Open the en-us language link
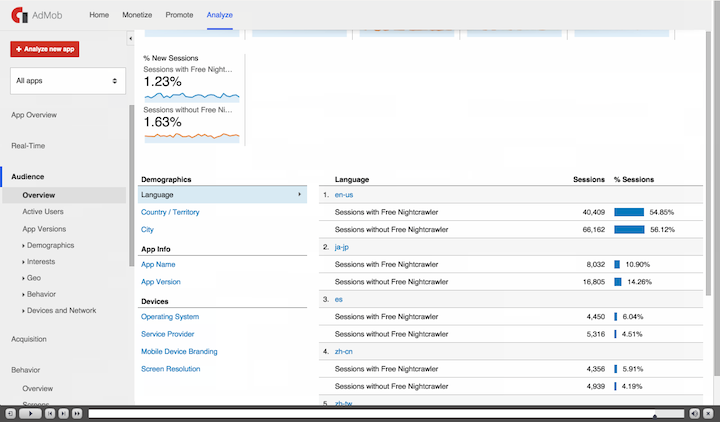The width and height of the screenshot is (720, 422). (344, 195)
